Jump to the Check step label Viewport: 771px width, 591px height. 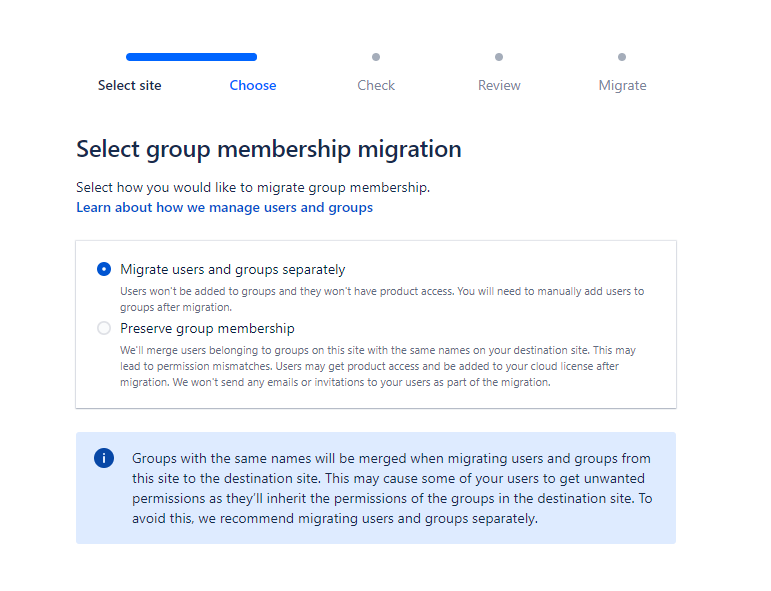coord(376,85)
